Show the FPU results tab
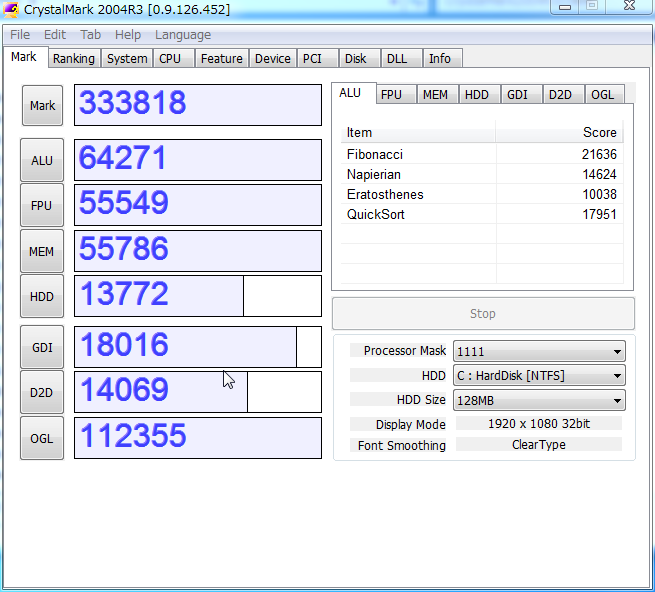Screen dimensions: 655x592 pyautogui.click(x=396, y=94)
